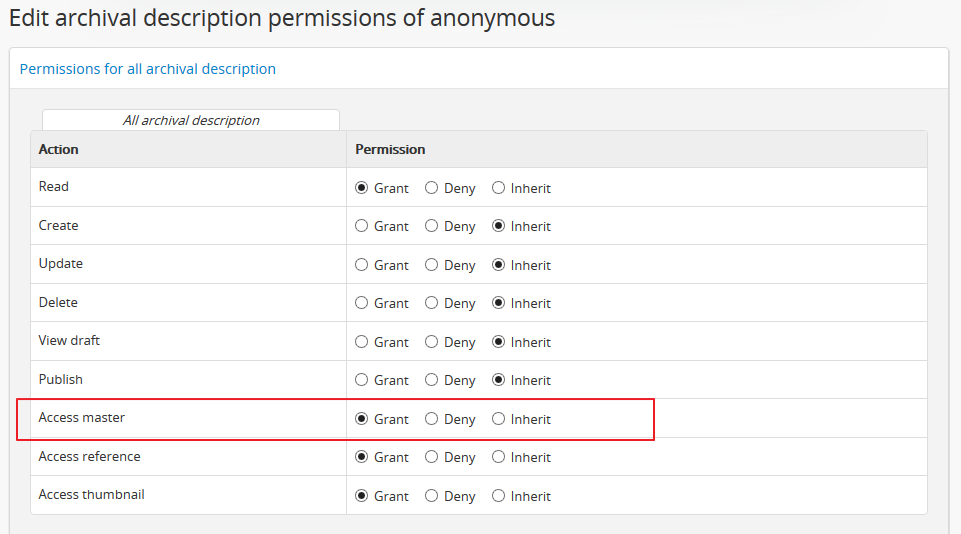Set Access reference to Inherit
Viewport: 961px width, 534px height.
point(499,457)
